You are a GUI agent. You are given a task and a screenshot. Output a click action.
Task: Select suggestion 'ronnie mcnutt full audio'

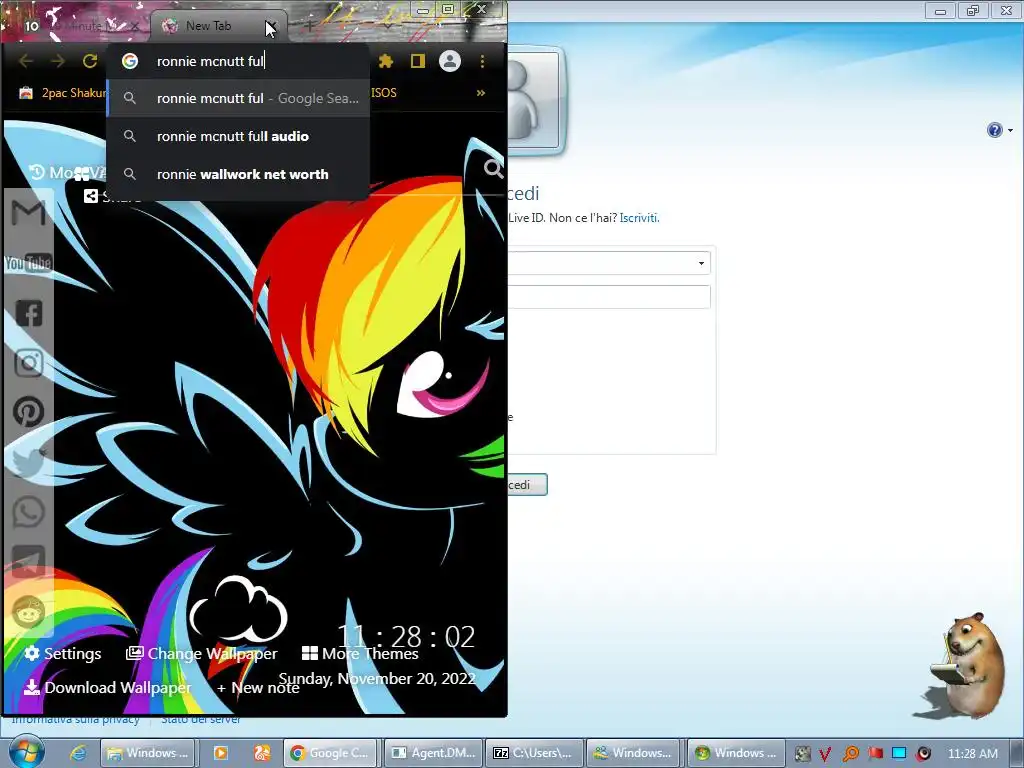tap(238, 136)
